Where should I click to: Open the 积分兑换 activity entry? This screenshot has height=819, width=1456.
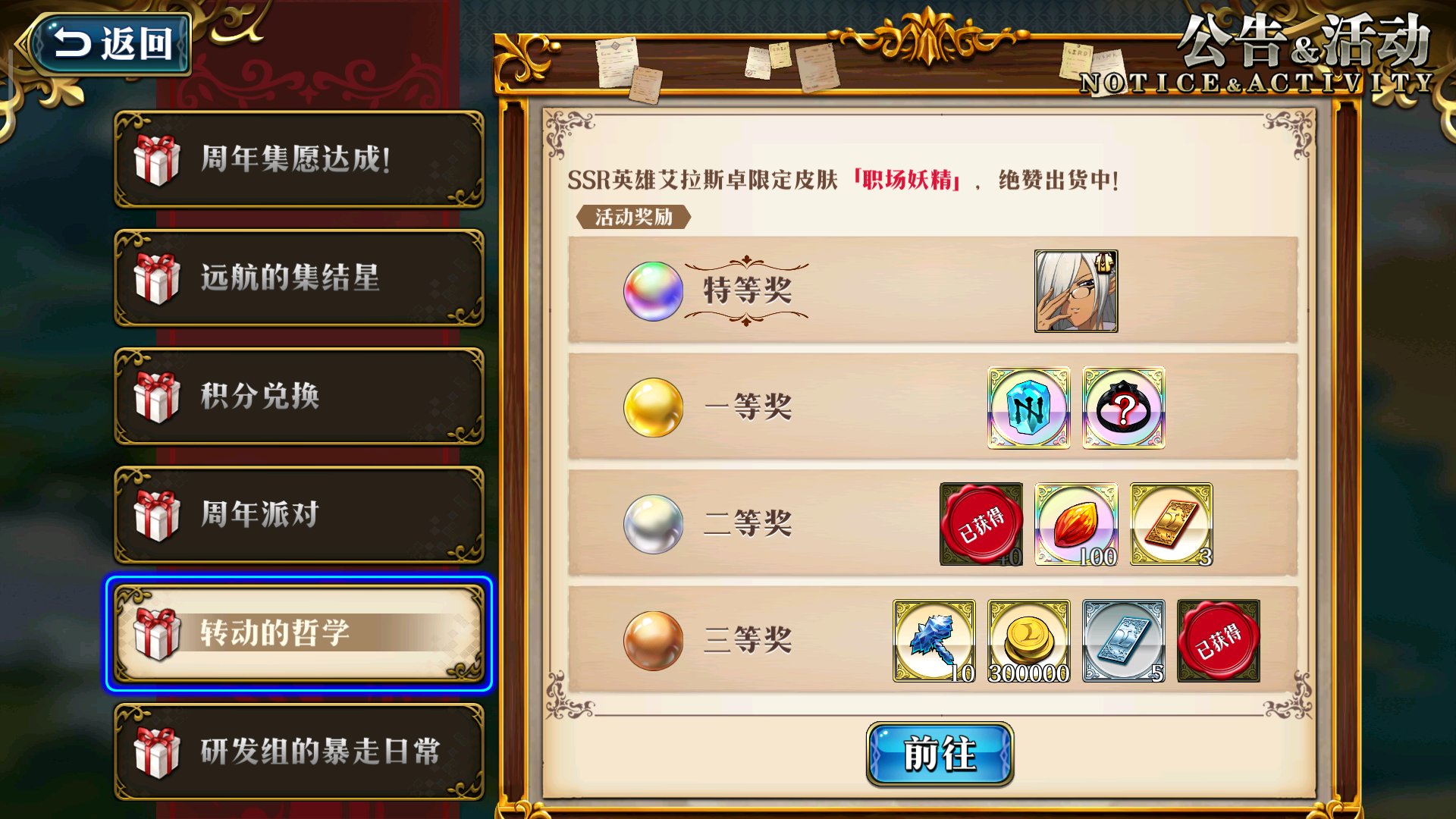pos(299,396)
